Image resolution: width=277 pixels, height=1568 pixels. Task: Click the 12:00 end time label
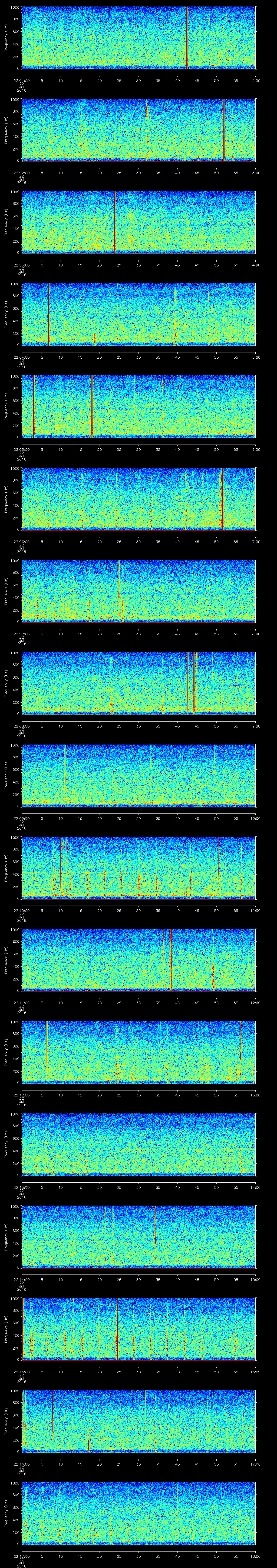256,1003
